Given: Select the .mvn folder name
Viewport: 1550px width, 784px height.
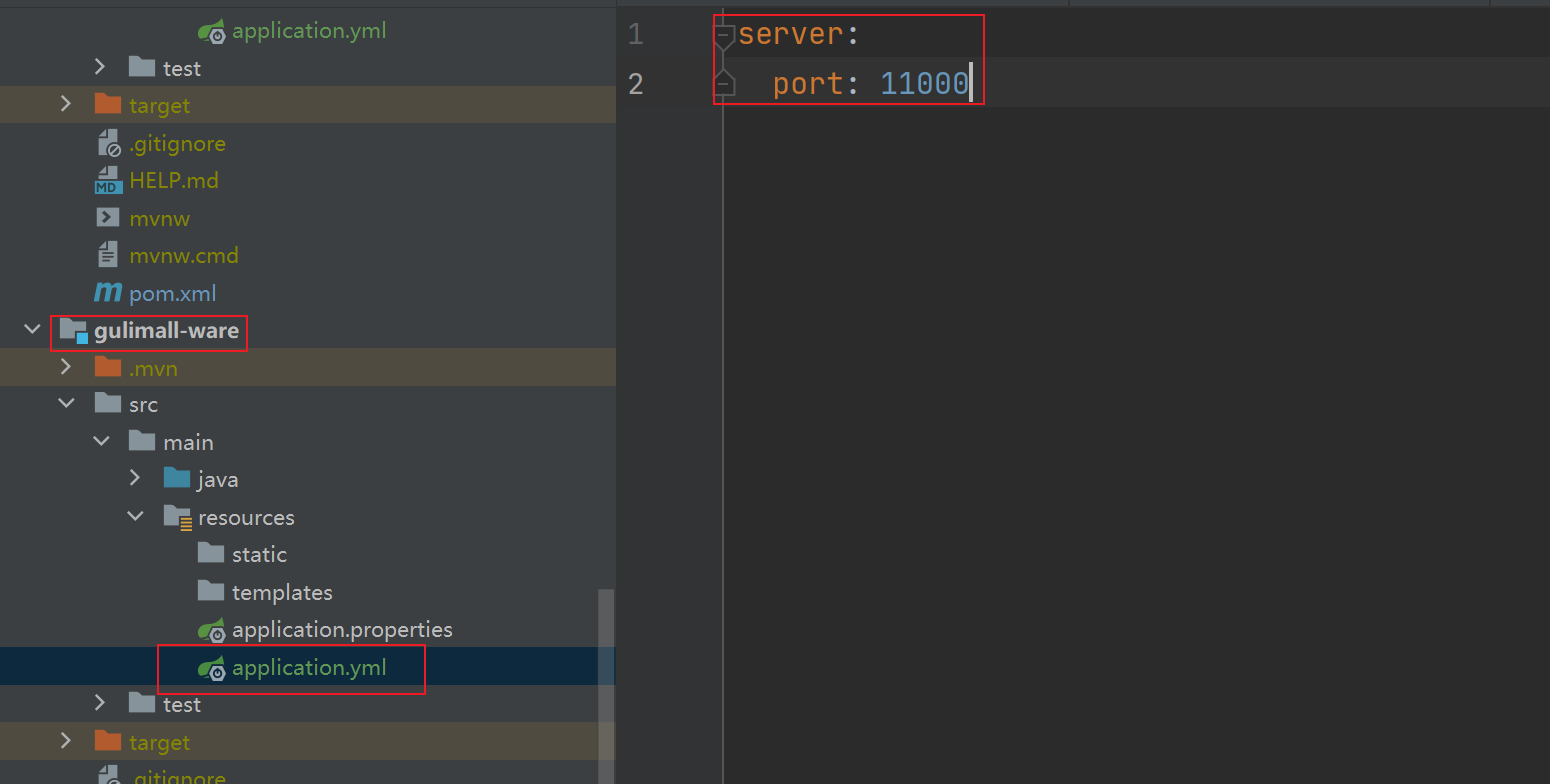Looking at the screenshot, I should 153,369.
